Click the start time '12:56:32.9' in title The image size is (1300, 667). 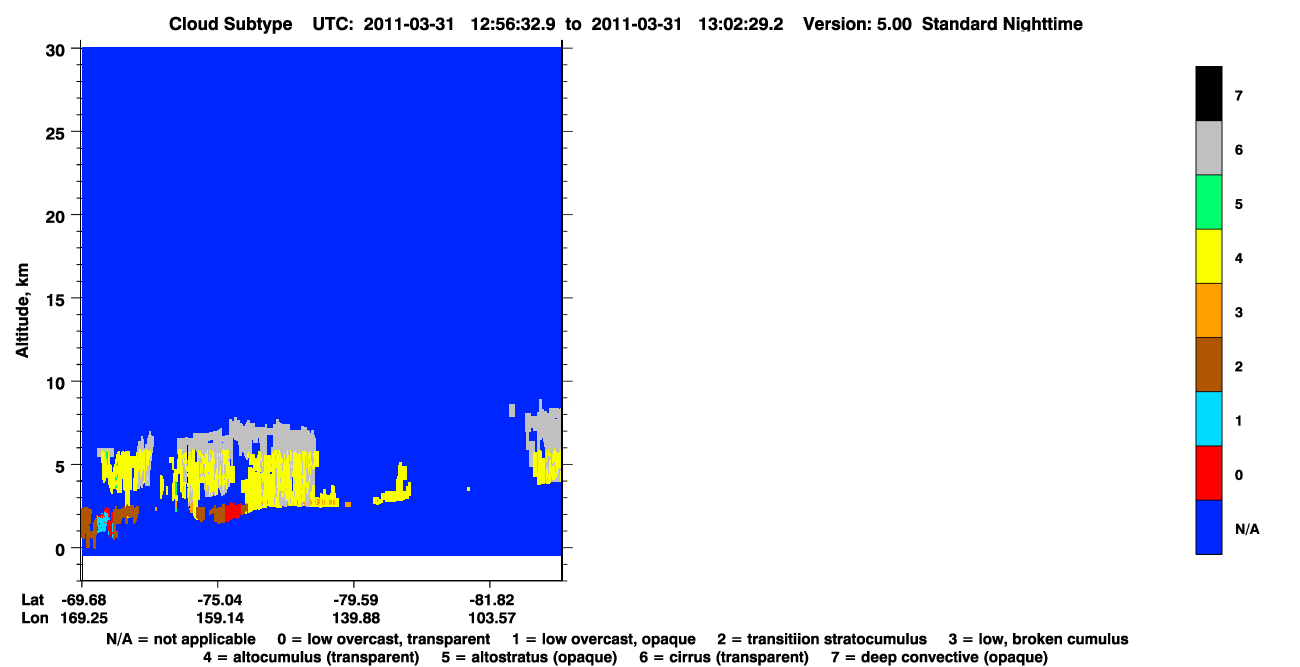[513, 24]
